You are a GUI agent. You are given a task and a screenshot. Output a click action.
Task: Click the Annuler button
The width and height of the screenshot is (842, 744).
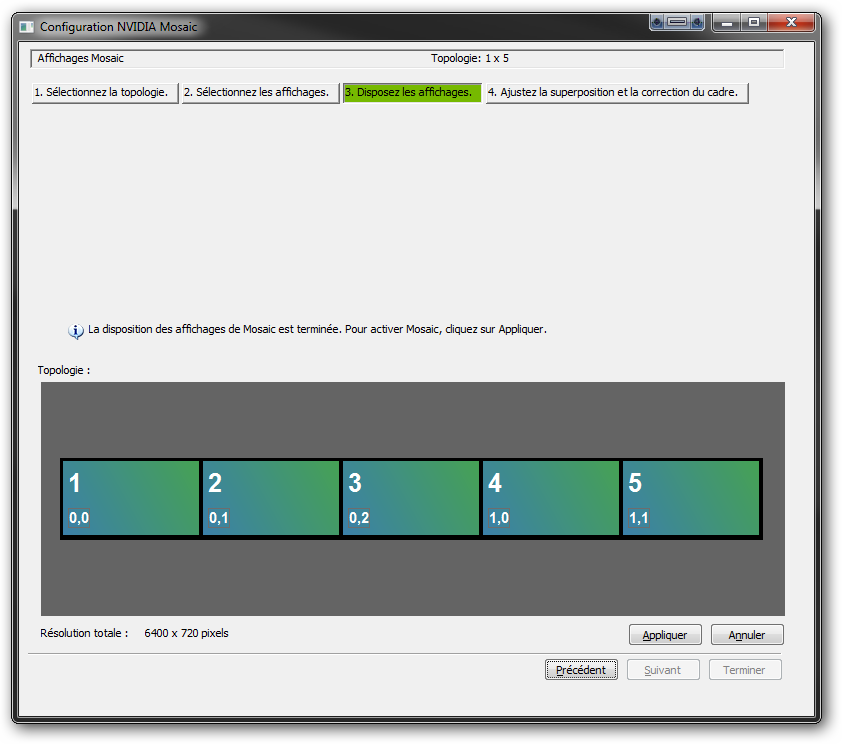coord(747,635)
